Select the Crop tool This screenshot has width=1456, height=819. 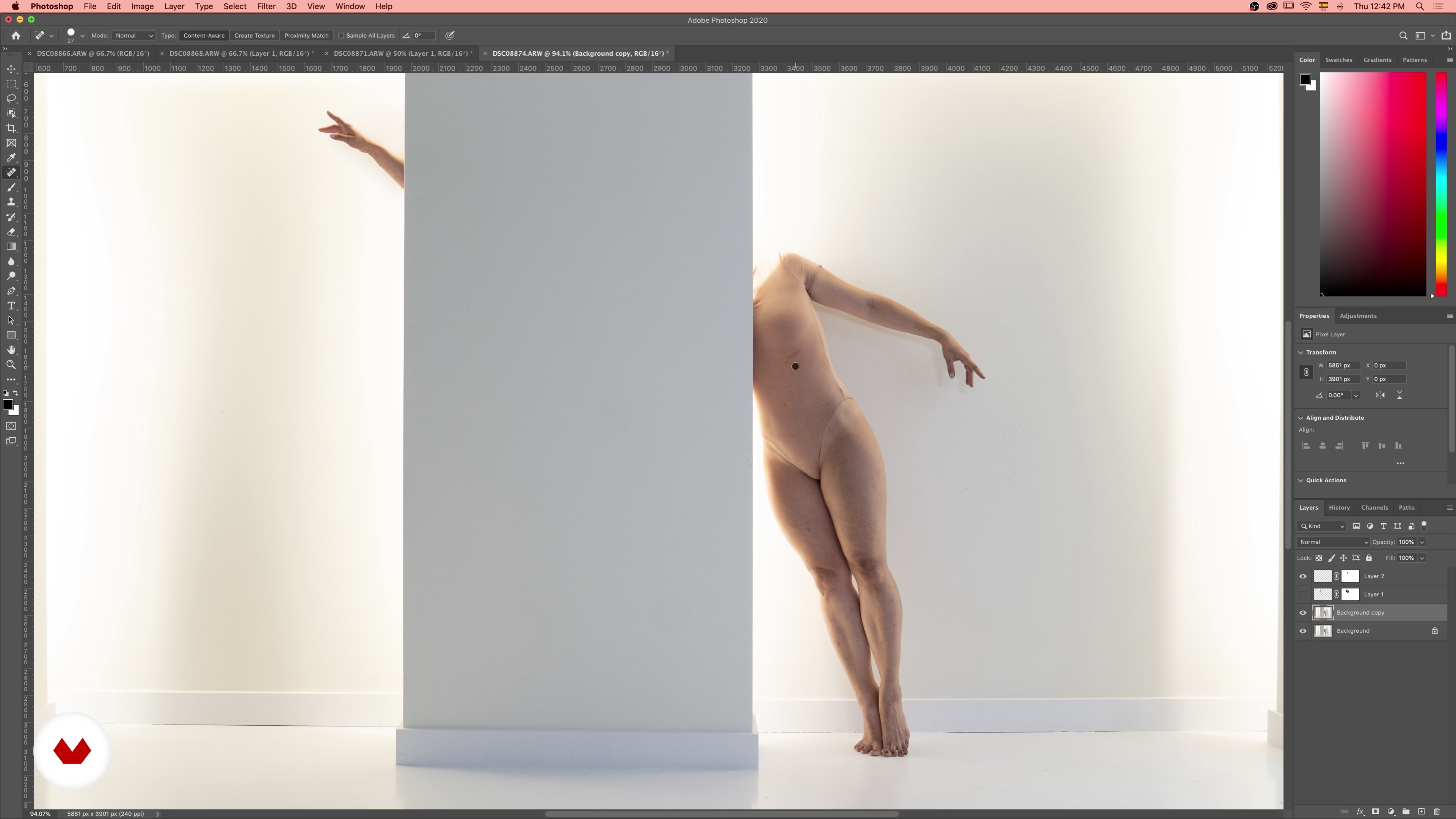(11, 128)
